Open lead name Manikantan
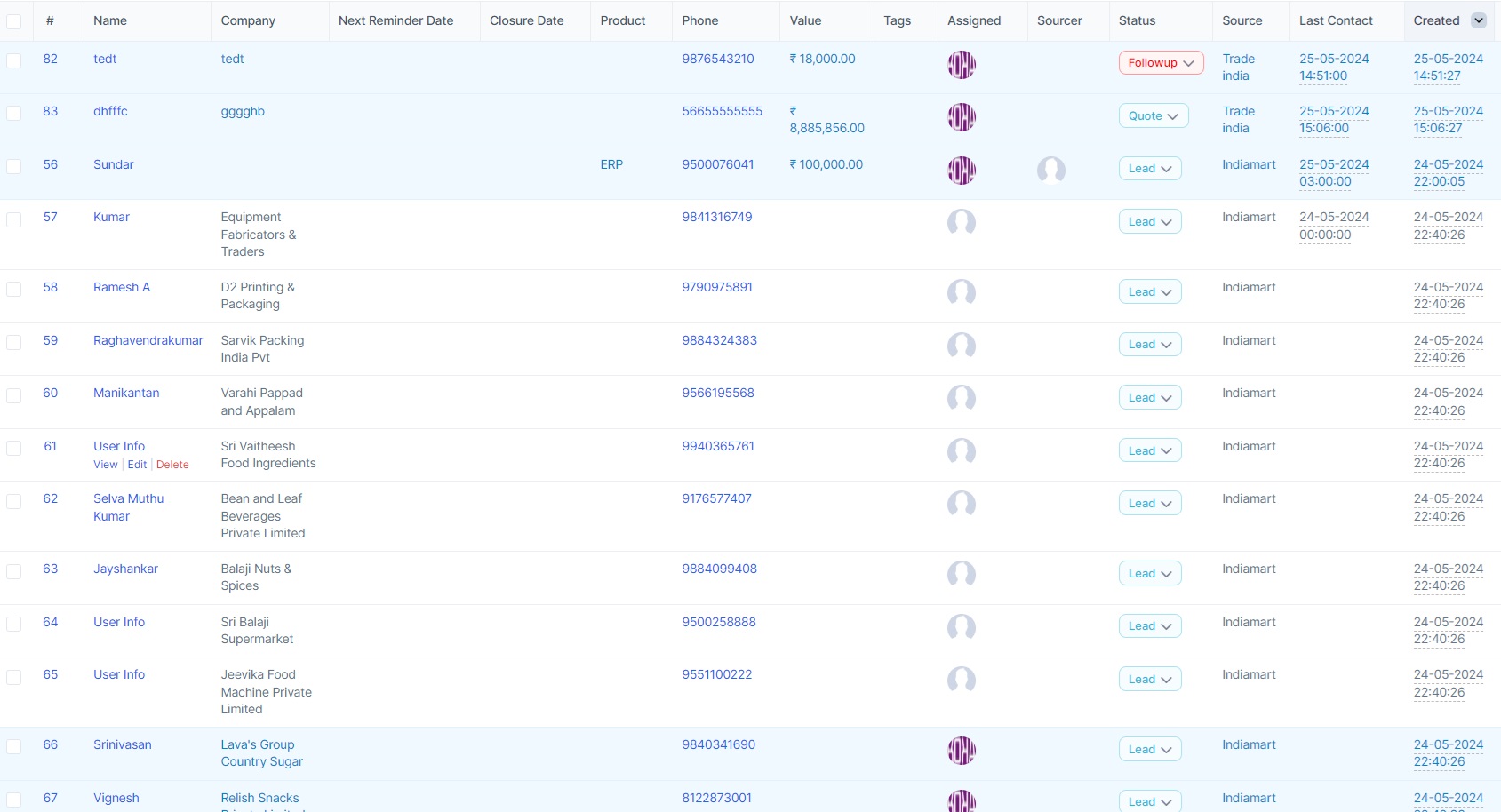The width and height of the screenshot is (1501, 812). [x=126, y=393]
